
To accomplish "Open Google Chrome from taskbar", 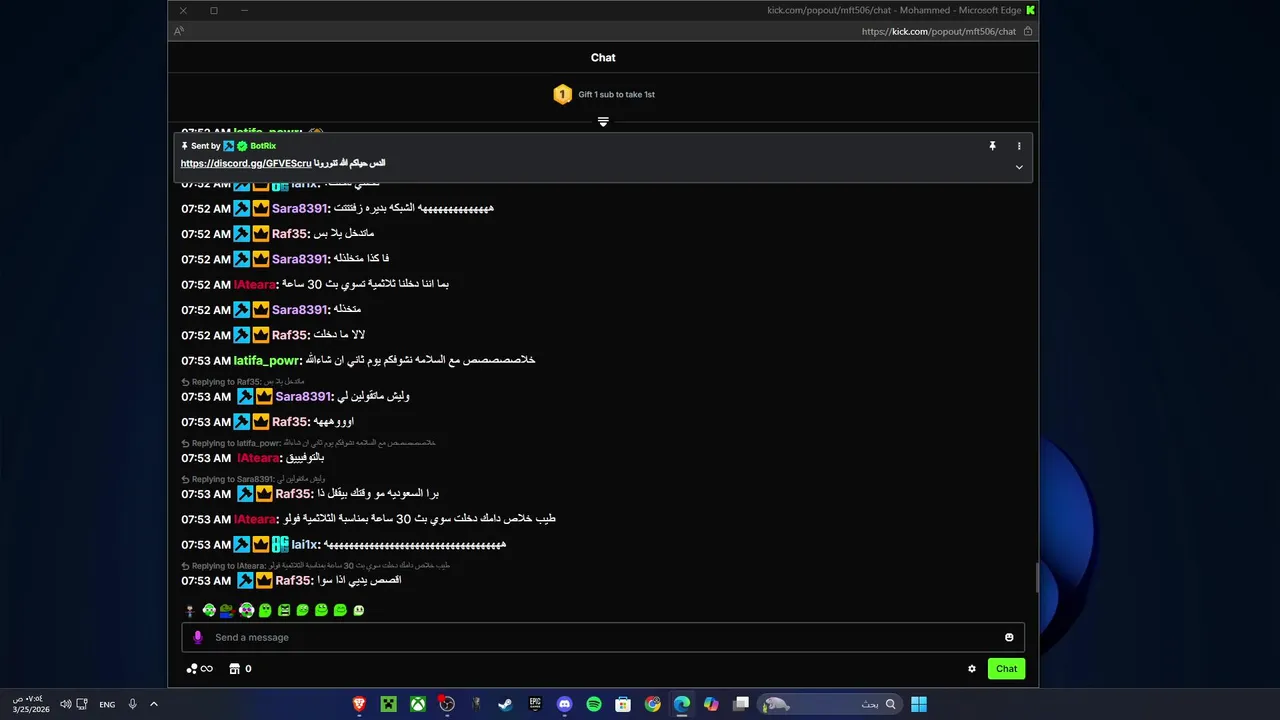I will 652,704.
